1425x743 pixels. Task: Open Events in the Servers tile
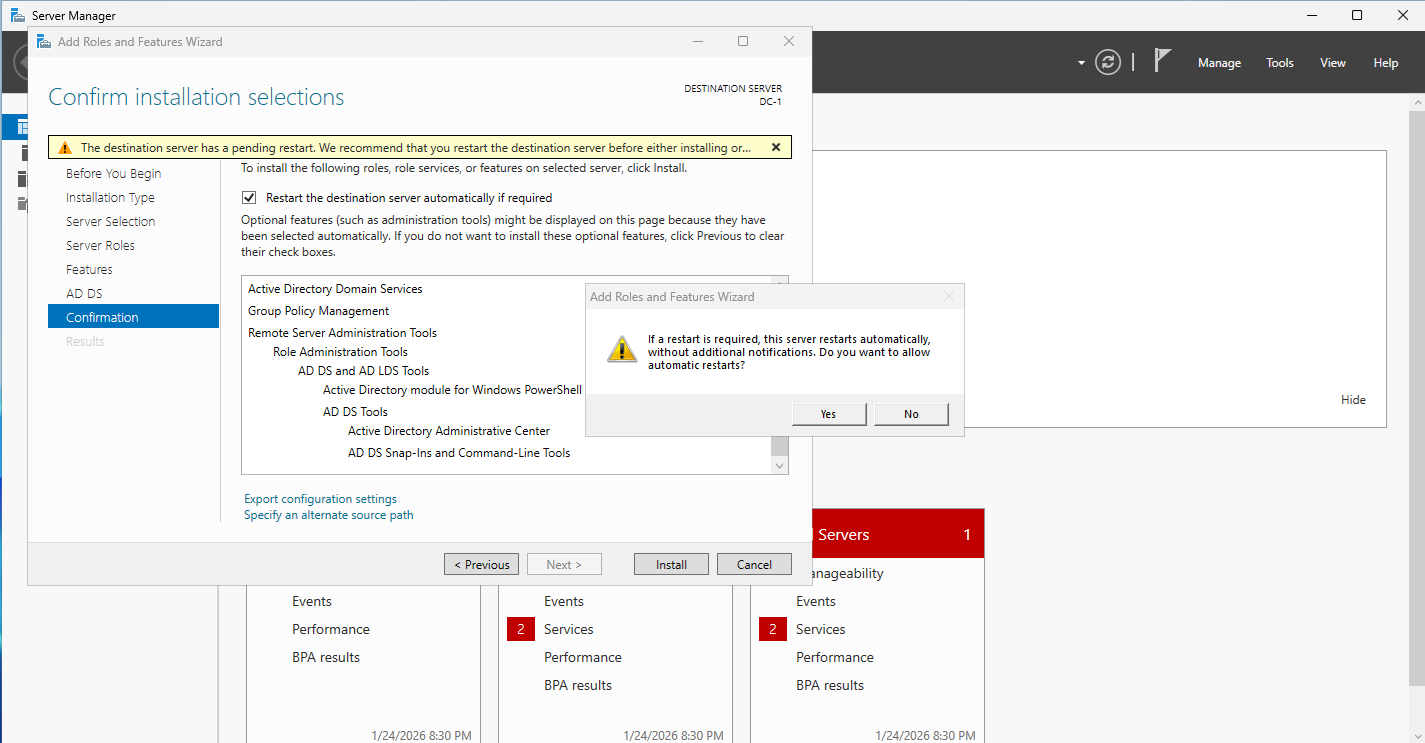click(816, 602)
